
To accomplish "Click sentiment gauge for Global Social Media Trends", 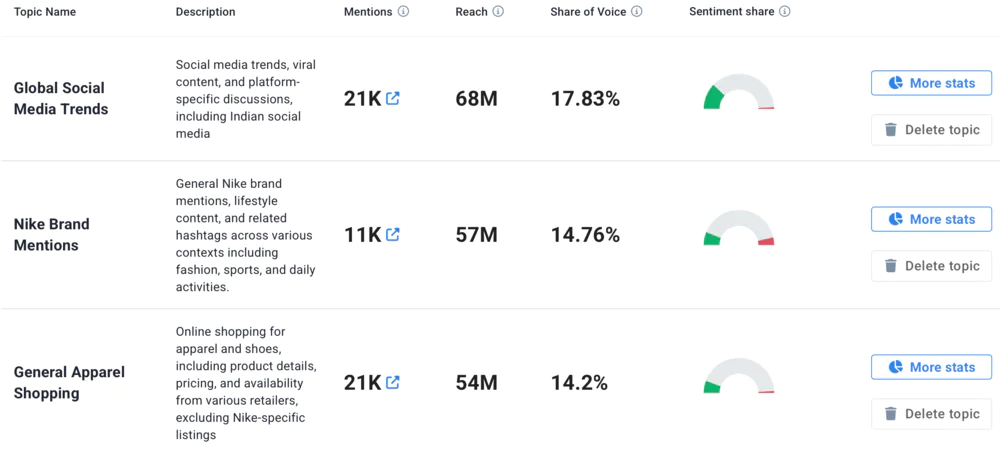I will (739, 93).
